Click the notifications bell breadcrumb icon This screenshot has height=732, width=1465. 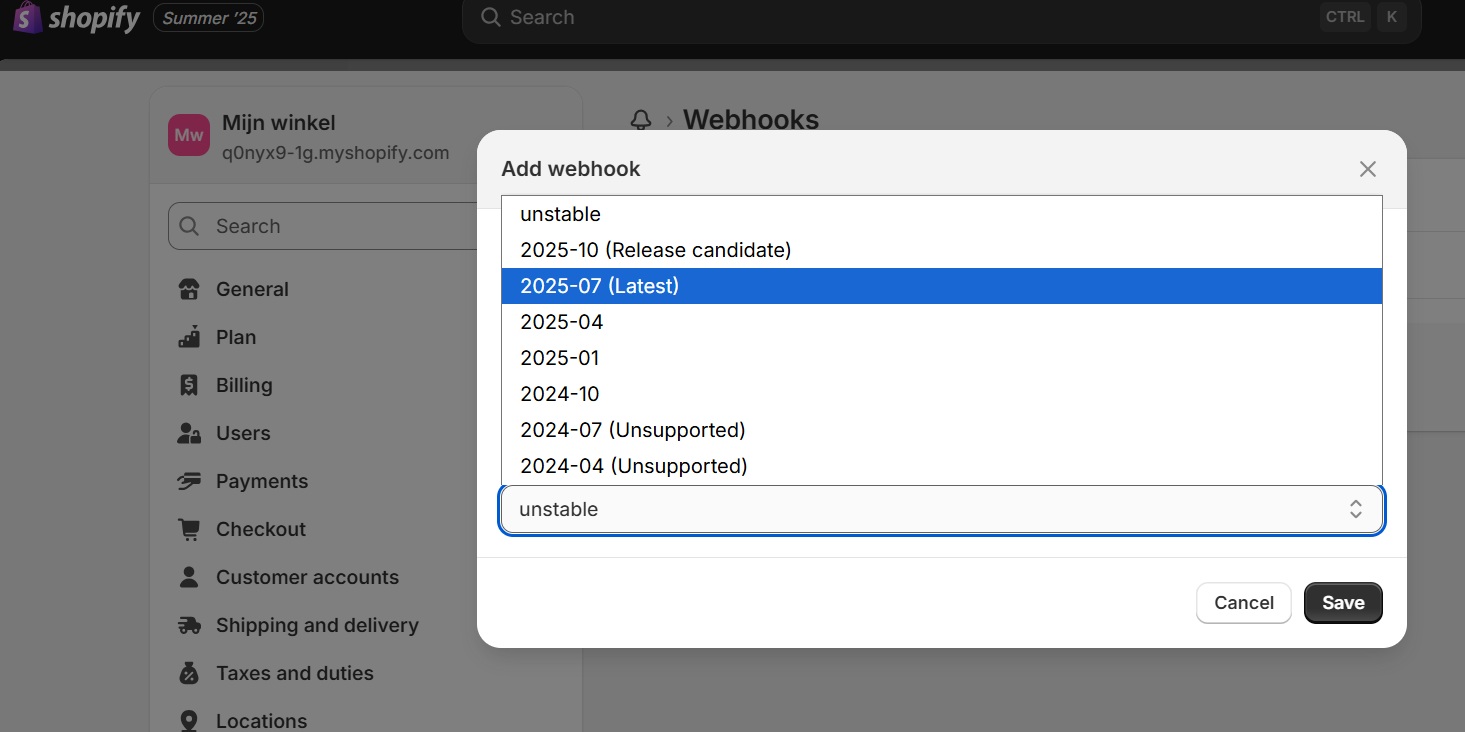coord(641,121)
